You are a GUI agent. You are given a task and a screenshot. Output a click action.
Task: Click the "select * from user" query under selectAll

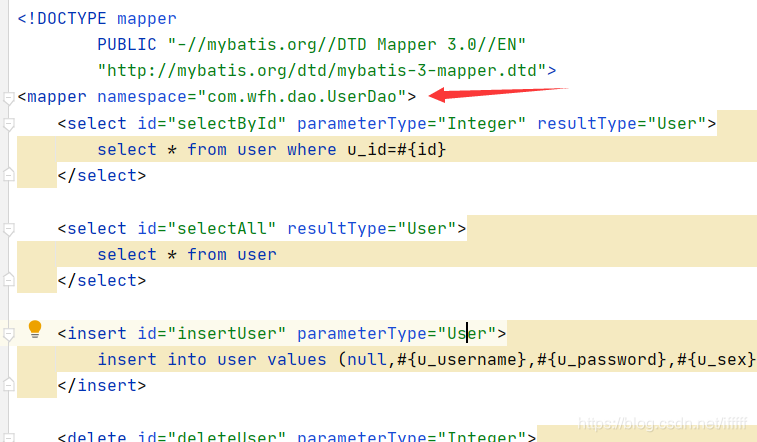(187, 254)
